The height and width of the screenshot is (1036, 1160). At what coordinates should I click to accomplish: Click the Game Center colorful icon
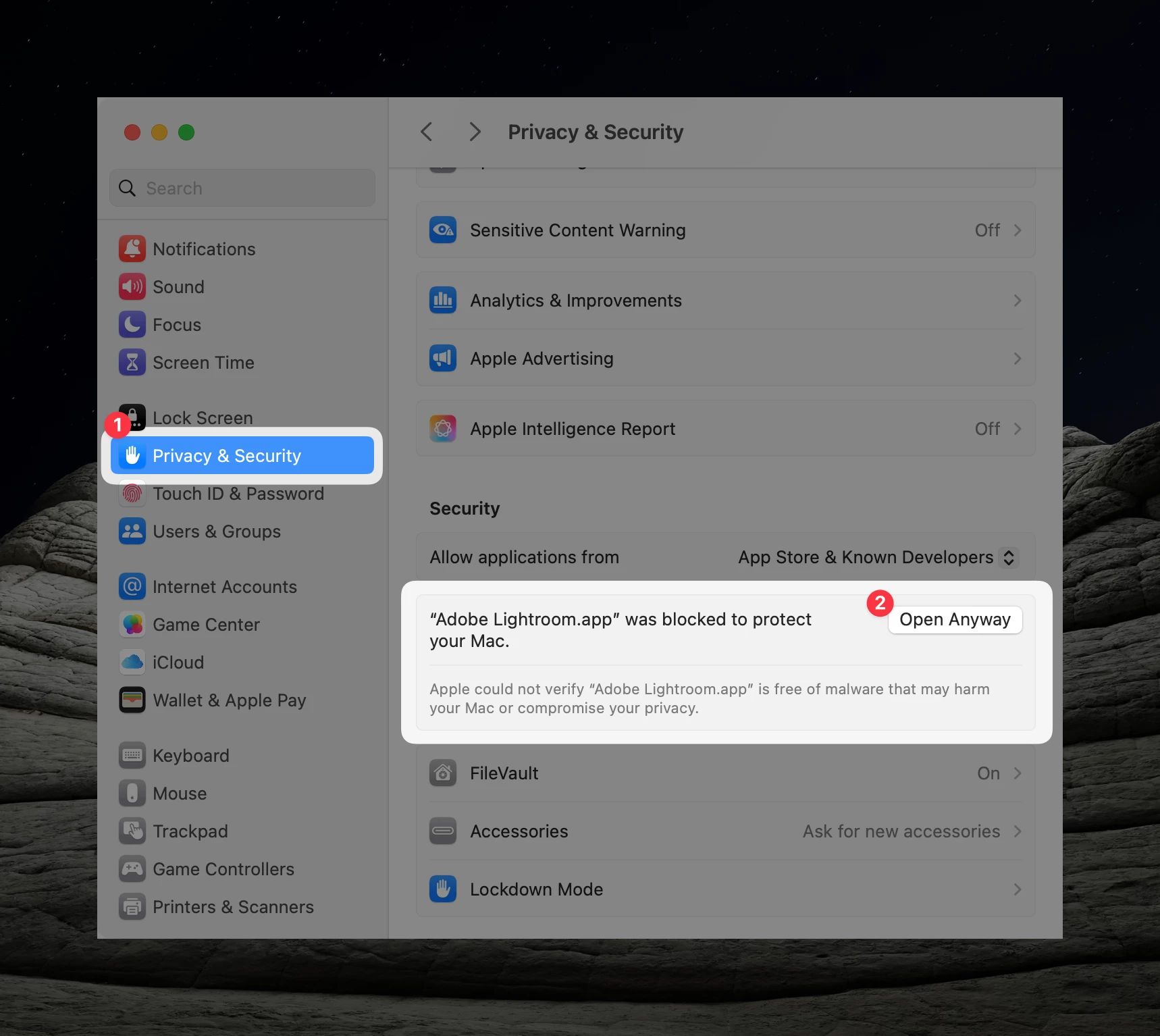click(132, 625)
